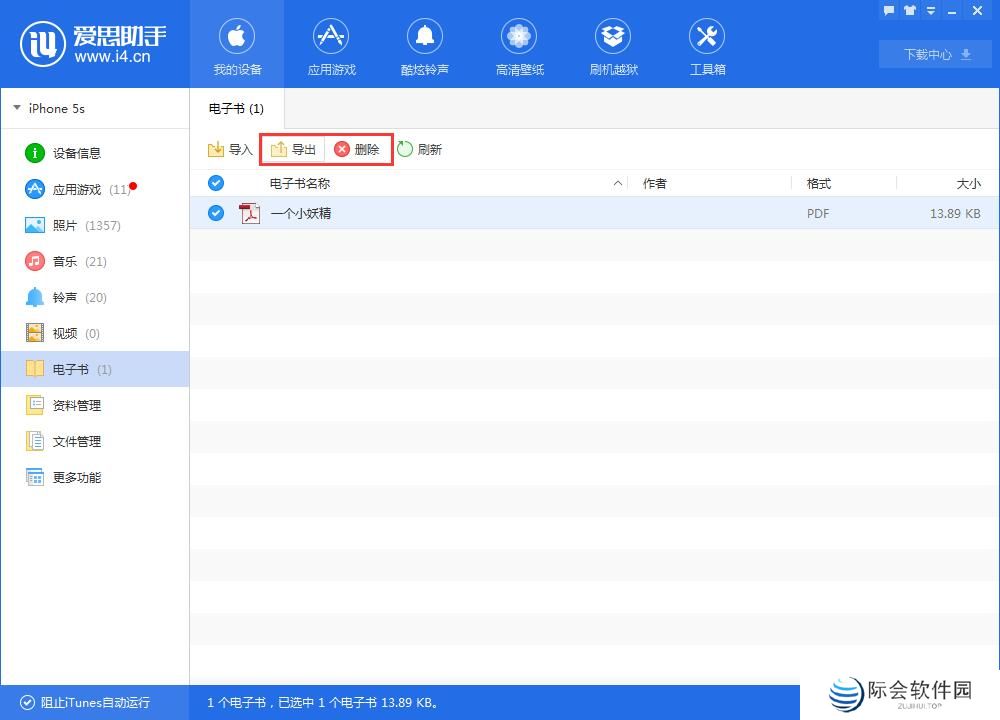Open the 应用游戏 App Store icon in top bar
Screen dimensions: 1000x720
(x=331, y=46)
